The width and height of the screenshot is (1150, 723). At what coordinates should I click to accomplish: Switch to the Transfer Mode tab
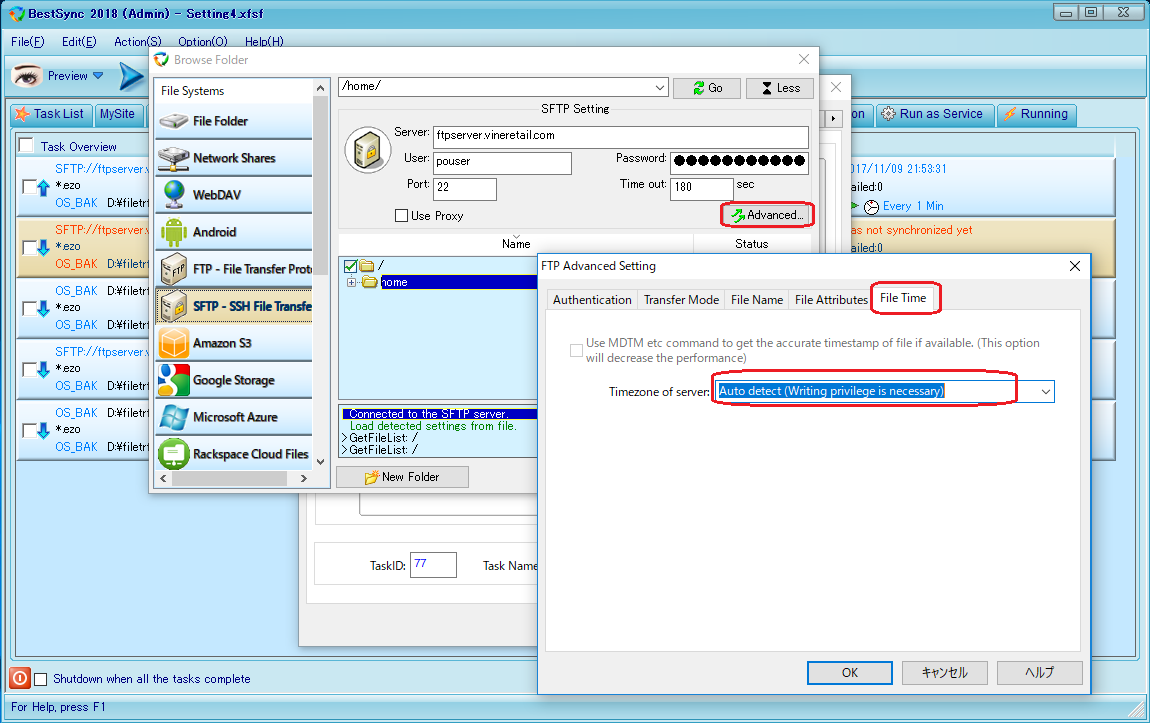[681, 300]
